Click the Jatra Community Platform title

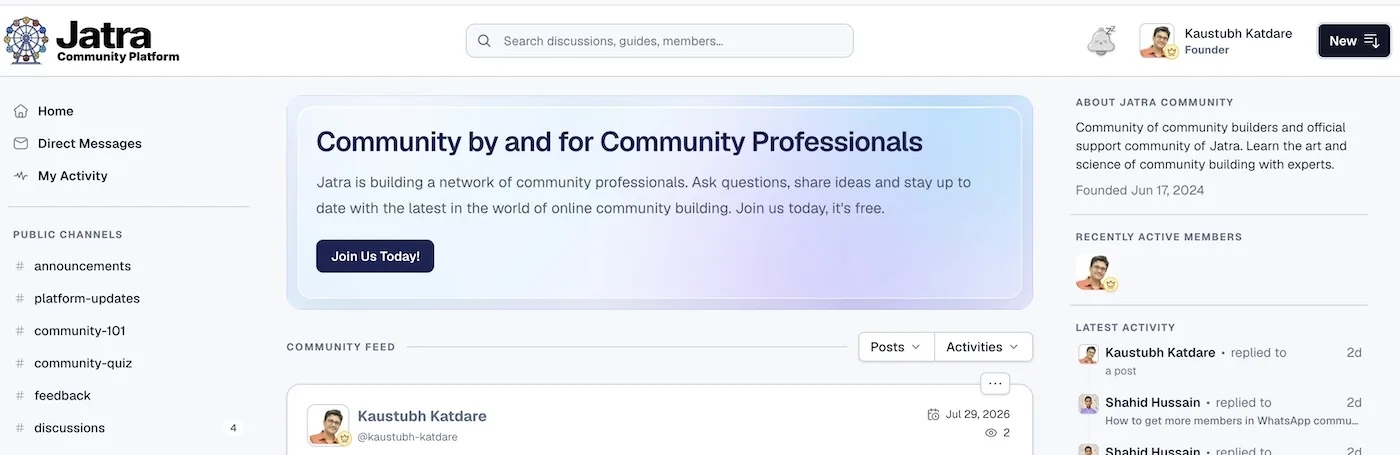(118, 41)
